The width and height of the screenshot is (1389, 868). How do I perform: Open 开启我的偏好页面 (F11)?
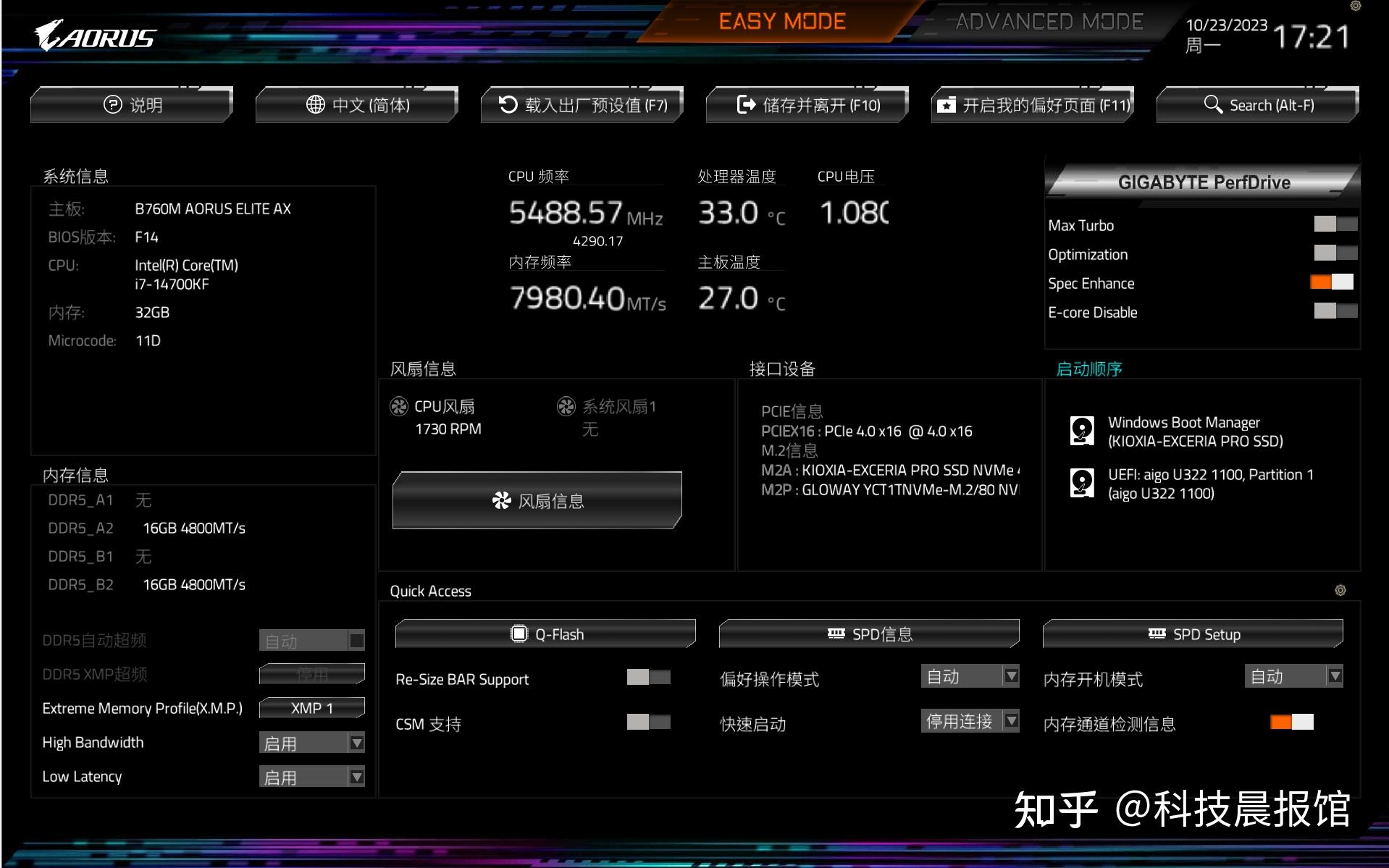click(x=1033, y=105)
